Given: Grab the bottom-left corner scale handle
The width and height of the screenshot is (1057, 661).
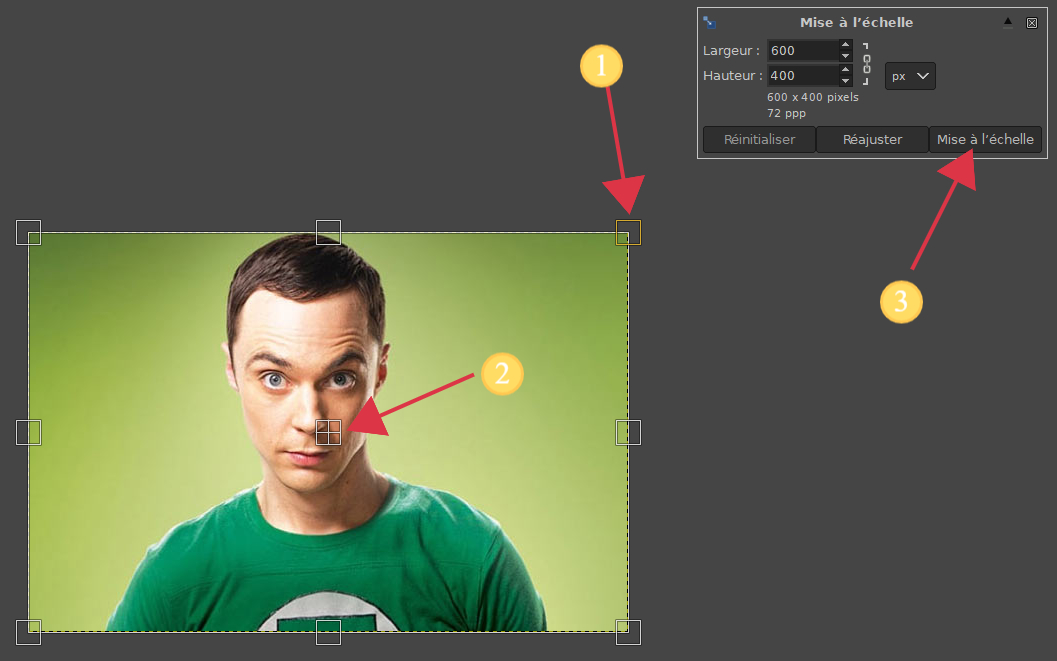Looking at the screenshot, I should pyautogui.click(x=28, y=631).
